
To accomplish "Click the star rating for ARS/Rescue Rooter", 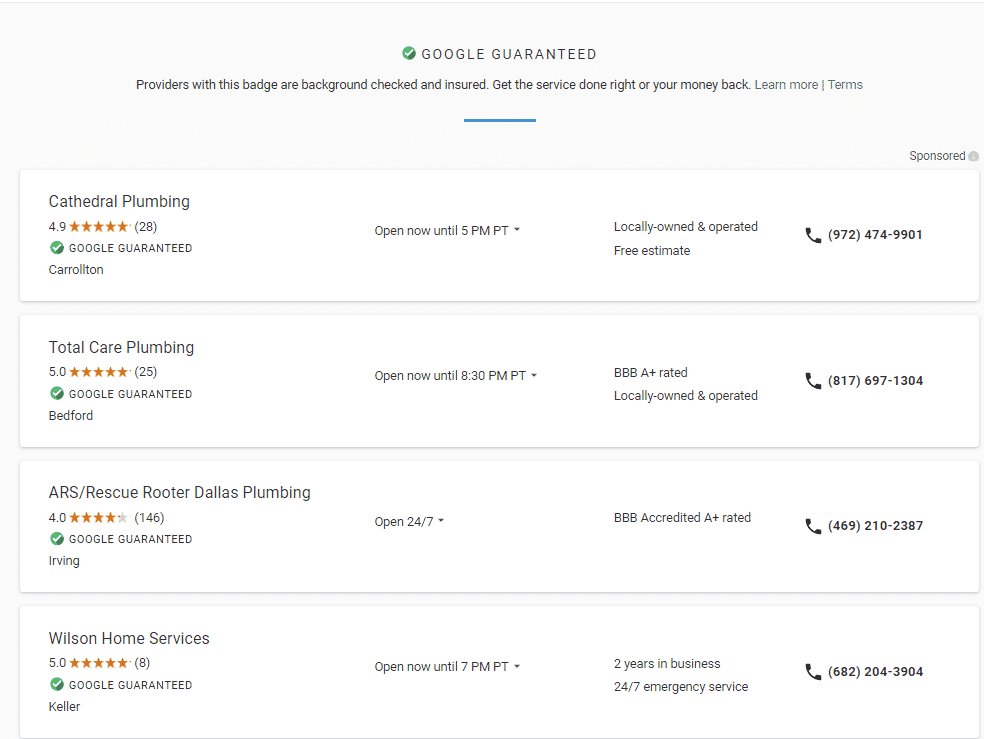I will (x=99, y=518).
